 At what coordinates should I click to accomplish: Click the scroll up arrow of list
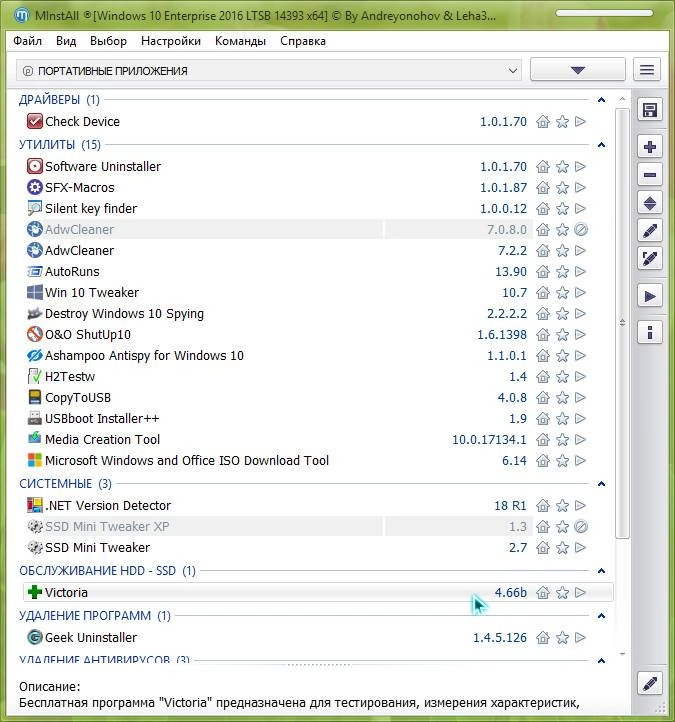(x=622, y=99)
